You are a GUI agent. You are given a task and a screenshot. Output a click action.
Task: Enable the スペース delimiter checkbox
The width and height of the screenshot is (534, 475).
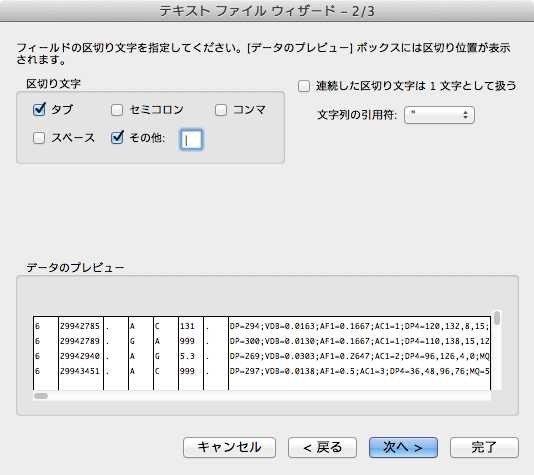[x=39, y=138]
